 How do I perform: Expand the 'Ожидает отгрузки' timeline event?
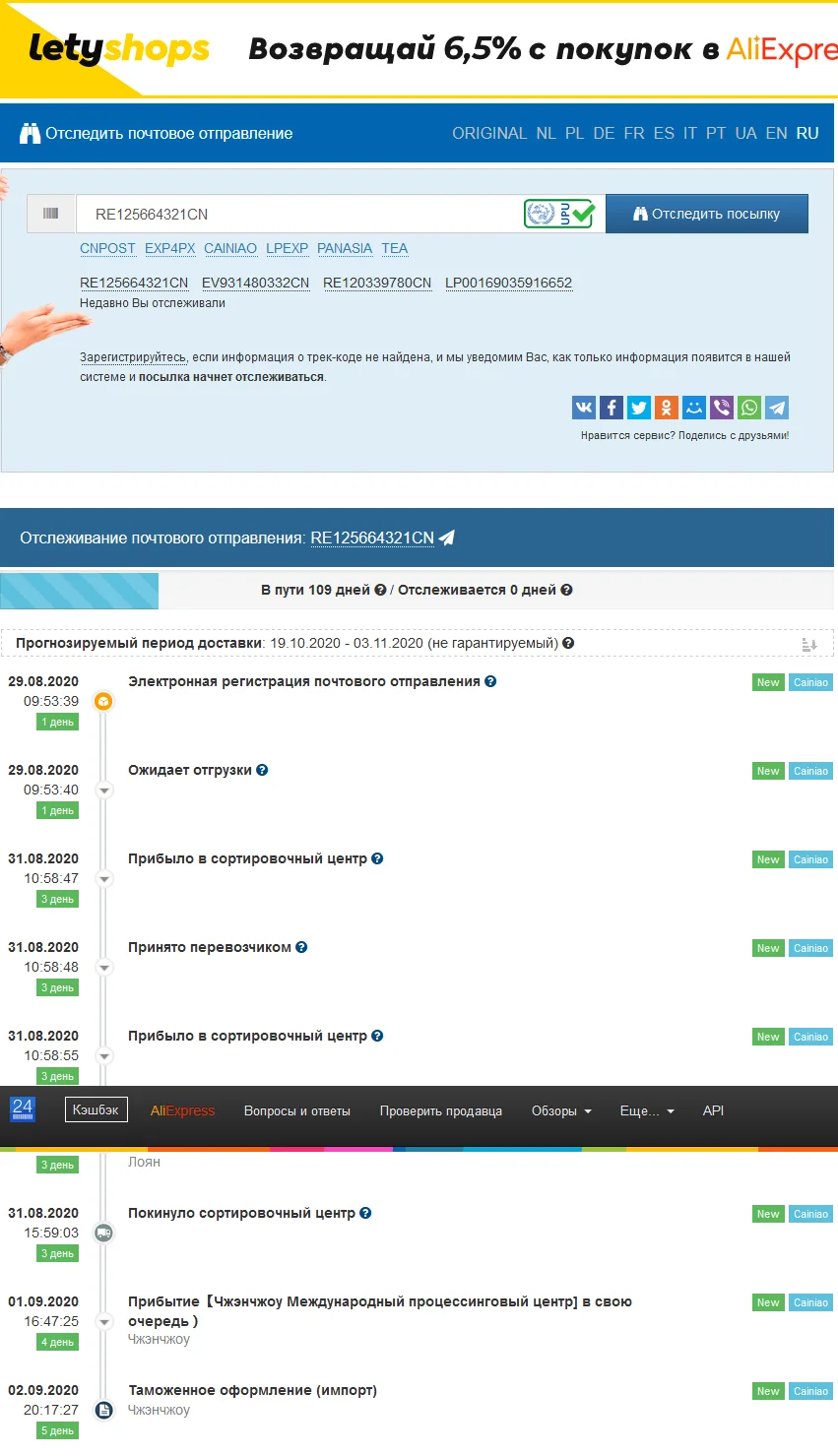tap(103, 791)
